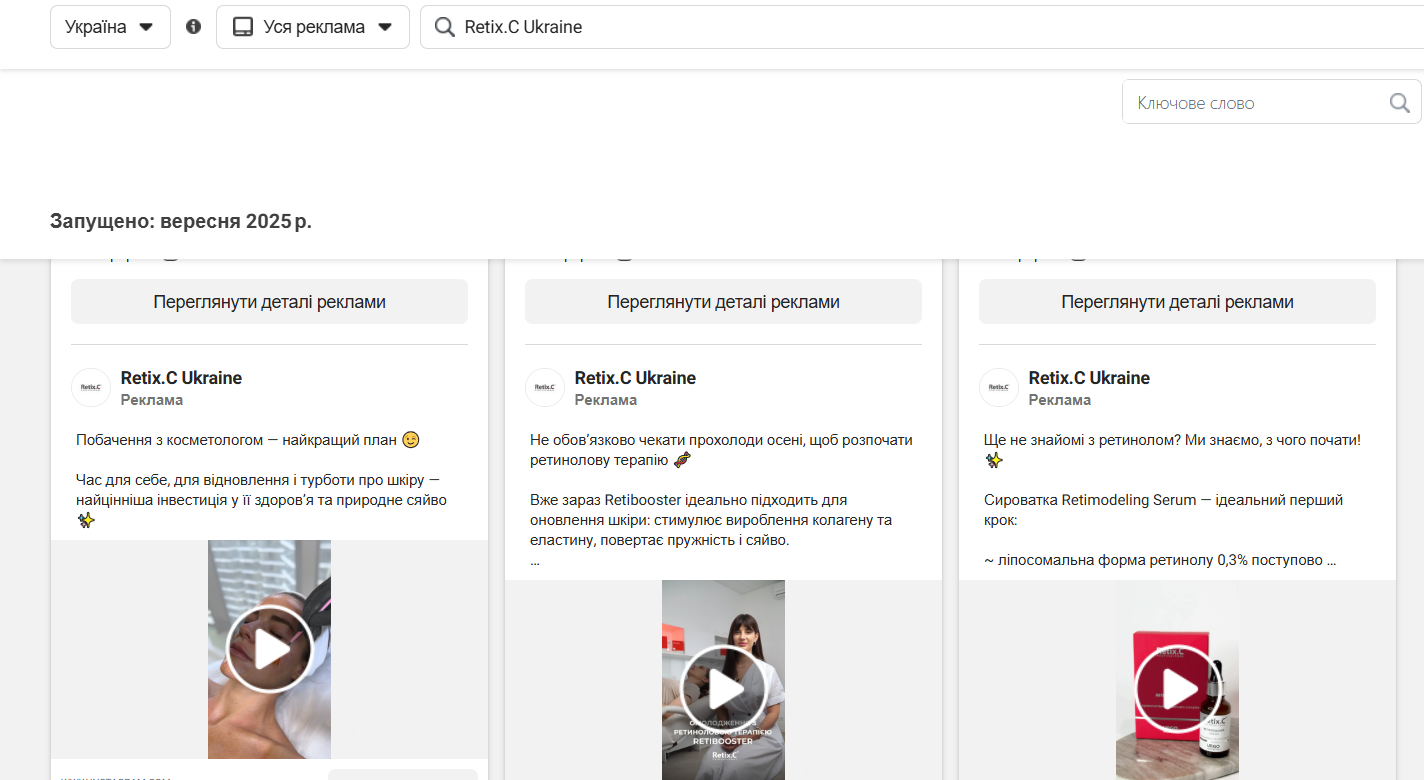Click the info icon next to Україна
Viewport: 1424px width, 780px height.
pyautogui.click(x=194, y=27)
